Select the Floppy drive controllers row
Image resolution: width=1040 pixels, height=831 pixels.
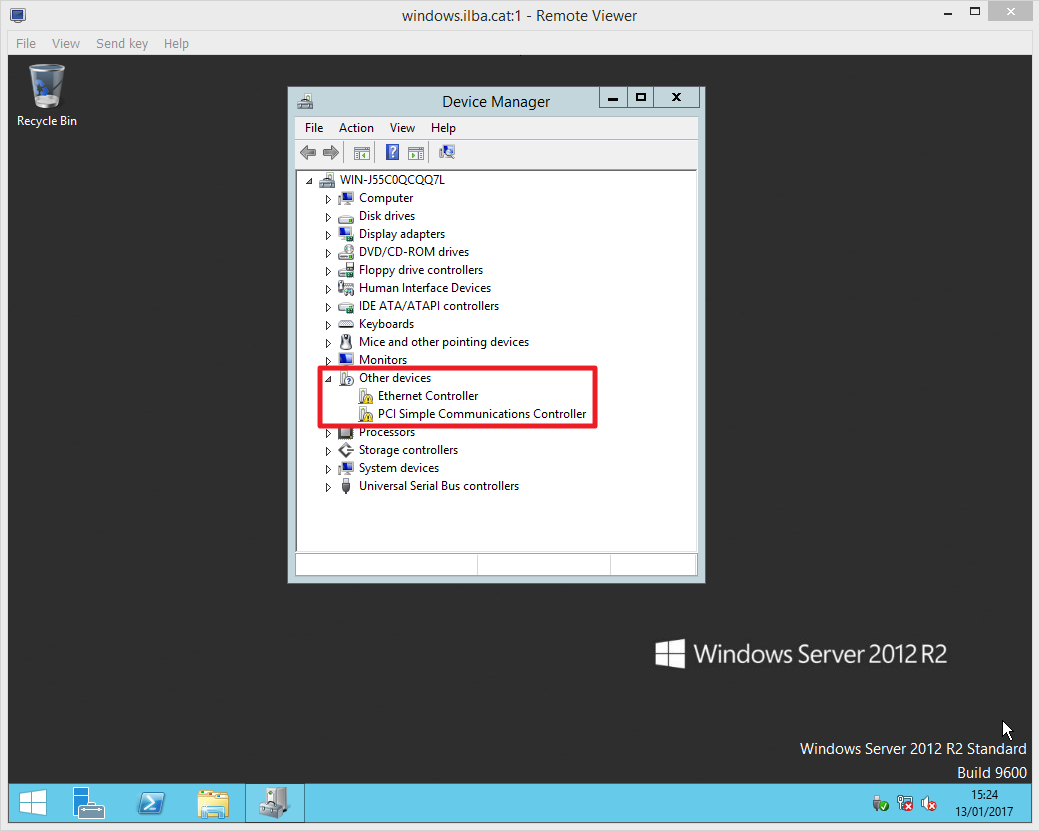pos(421,270)
